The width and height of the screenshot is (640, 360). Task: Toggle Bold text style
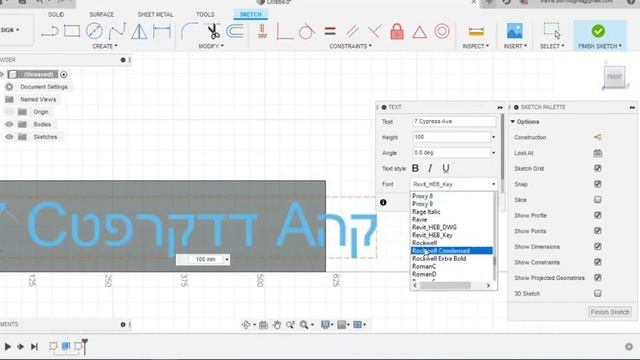pyautogui.click(x=416, y=168)
